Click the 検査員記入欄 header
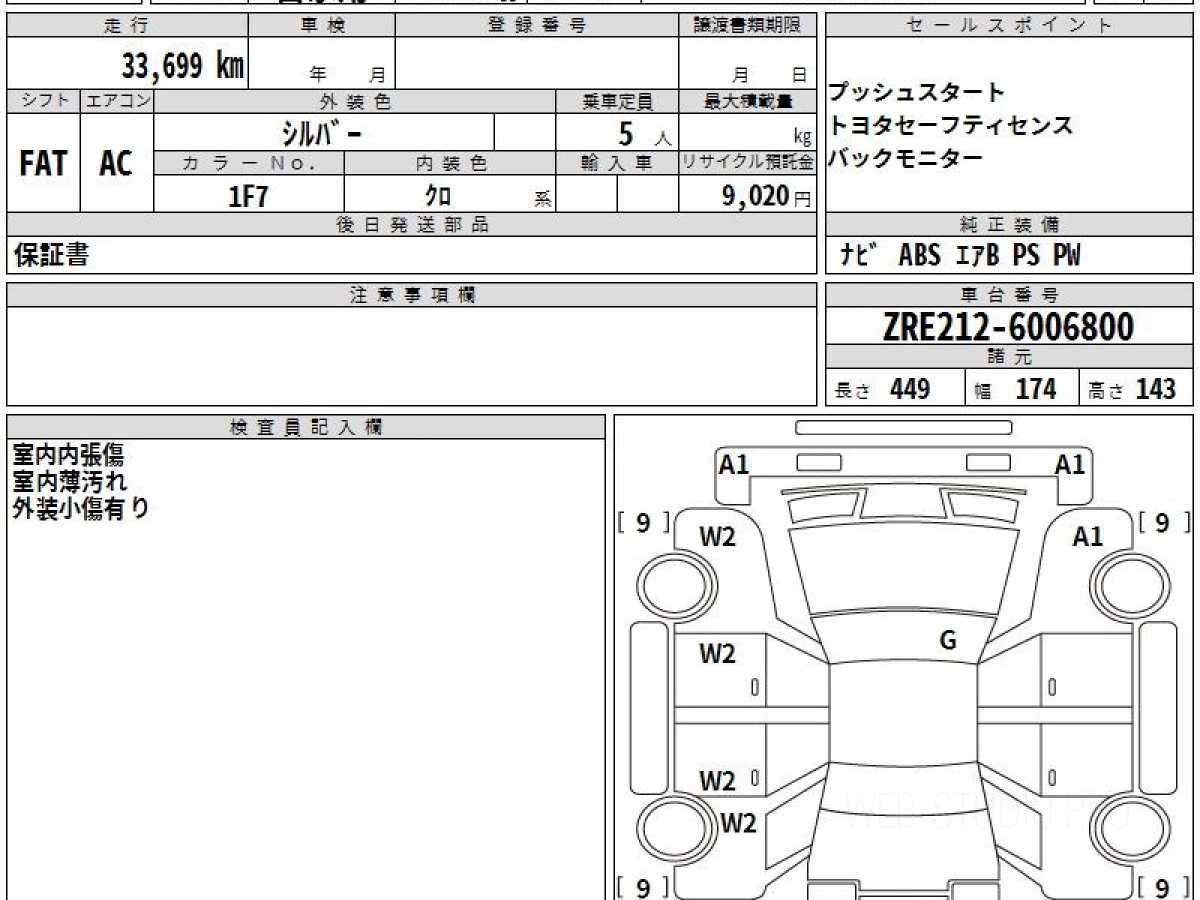The image size is (1200, 900). click(306, 428)
